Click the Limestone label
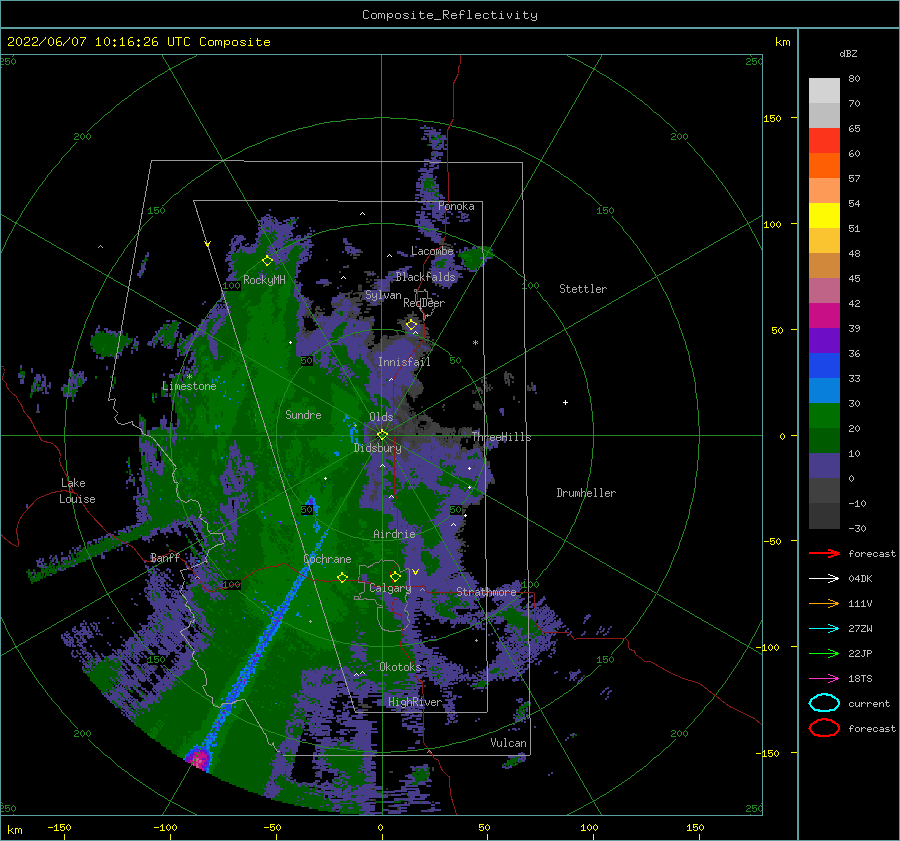This screenshot has height=841, width=900. click(189, 386)
